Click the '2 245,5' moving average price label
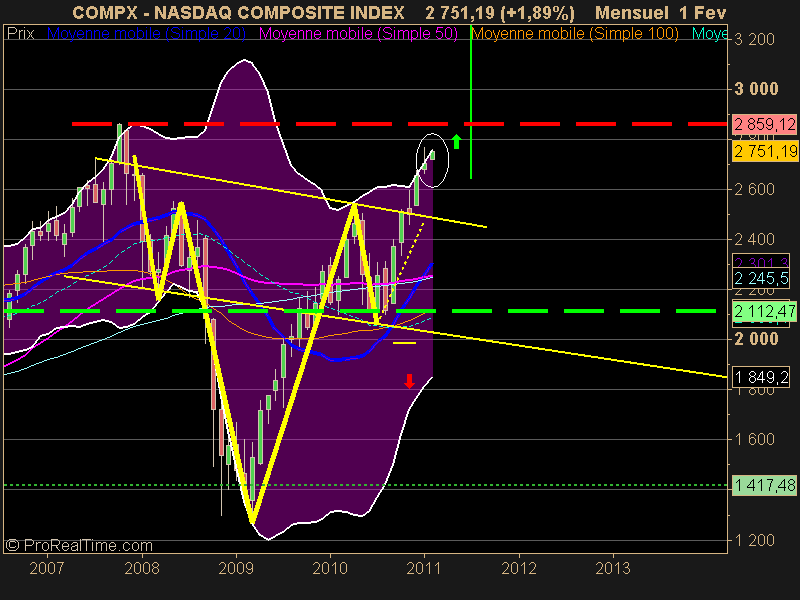The image size is (800, 600). click(x=761, y=279)
